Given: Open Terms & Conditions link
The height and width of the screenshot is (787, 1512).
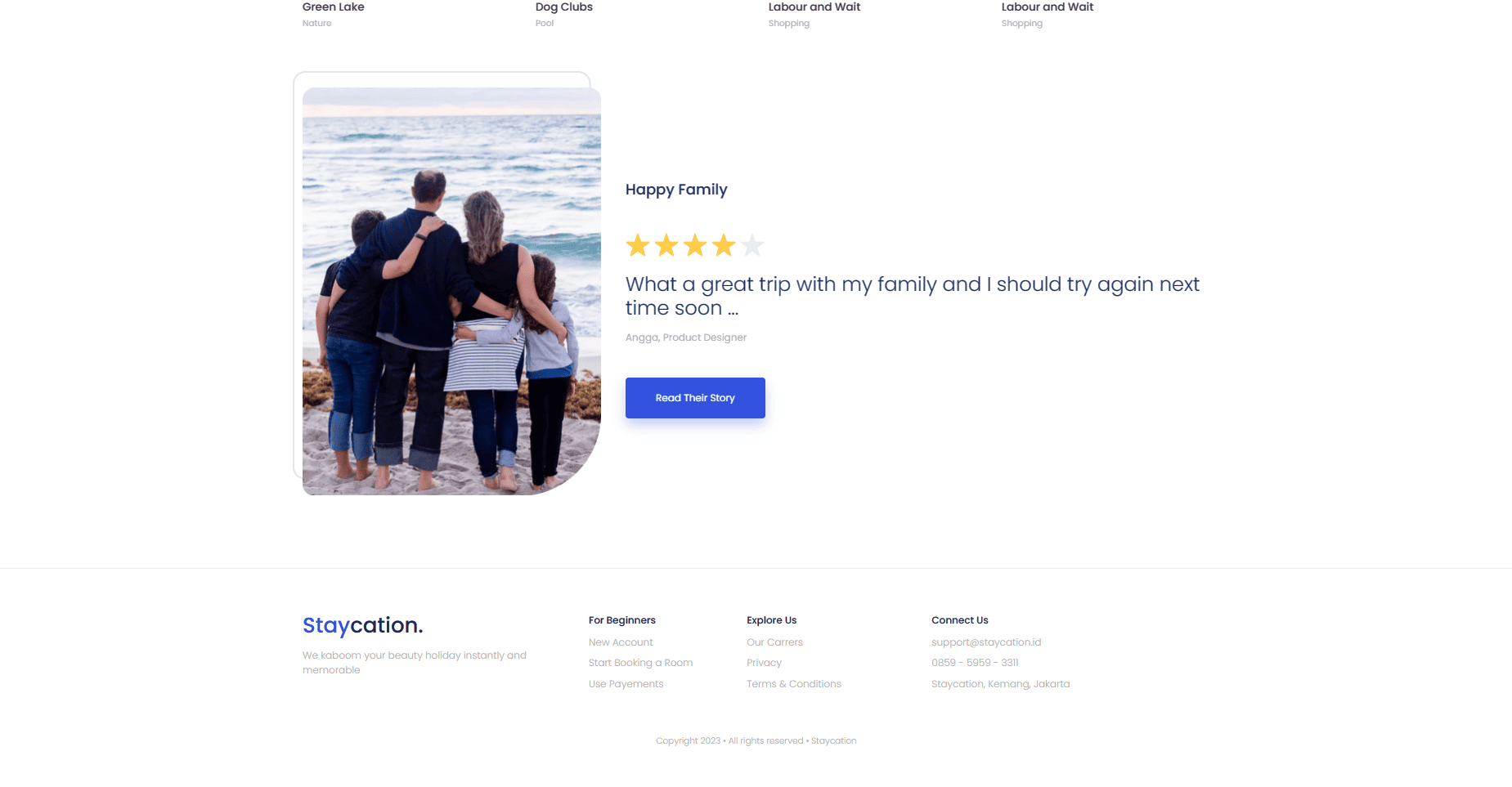Looking at the screenshot, I should pyautogui.click(x=793, y=684).
